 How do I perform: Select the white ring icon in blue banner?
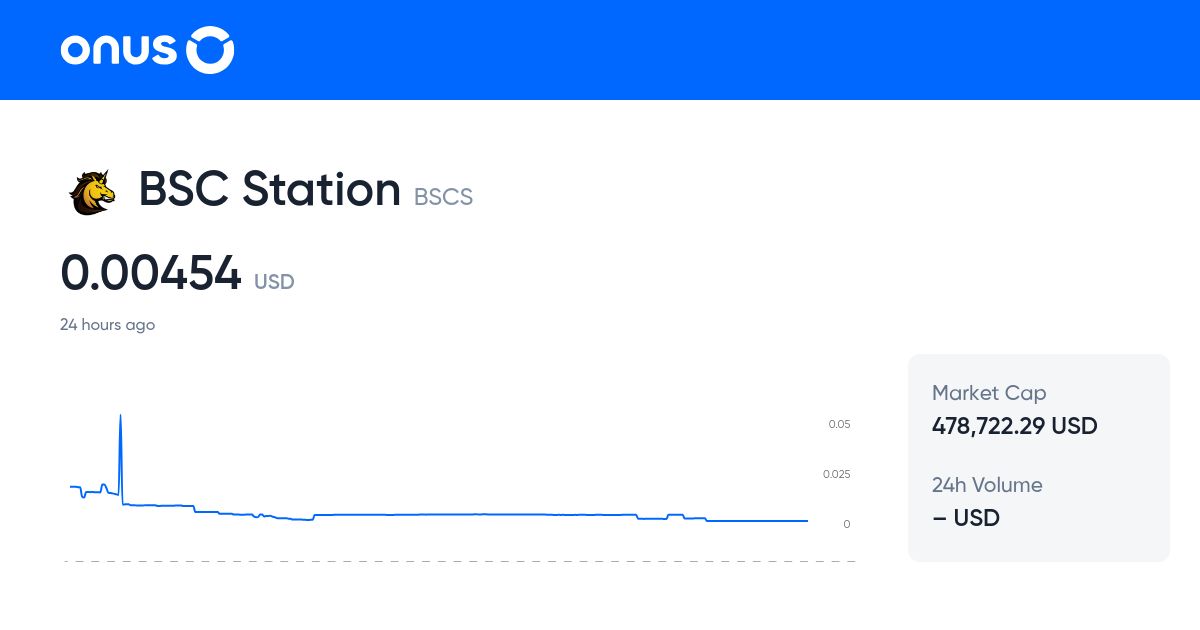210,49
